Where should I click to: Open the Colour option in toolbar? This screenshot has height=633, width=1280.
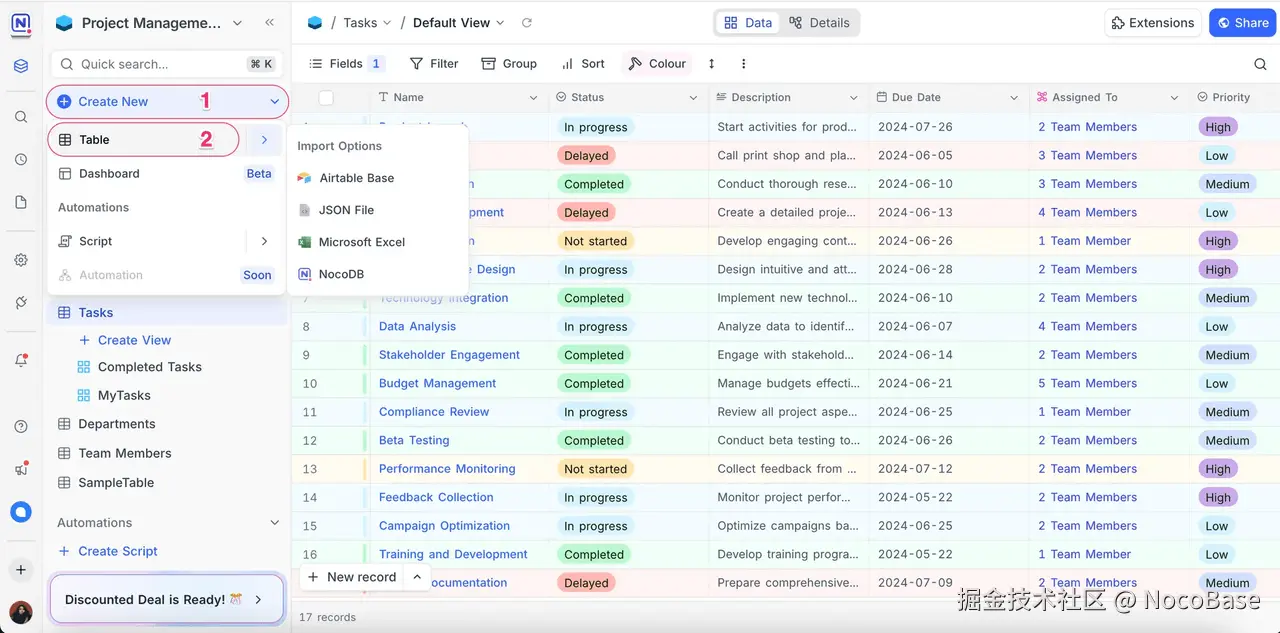(657, 64)
